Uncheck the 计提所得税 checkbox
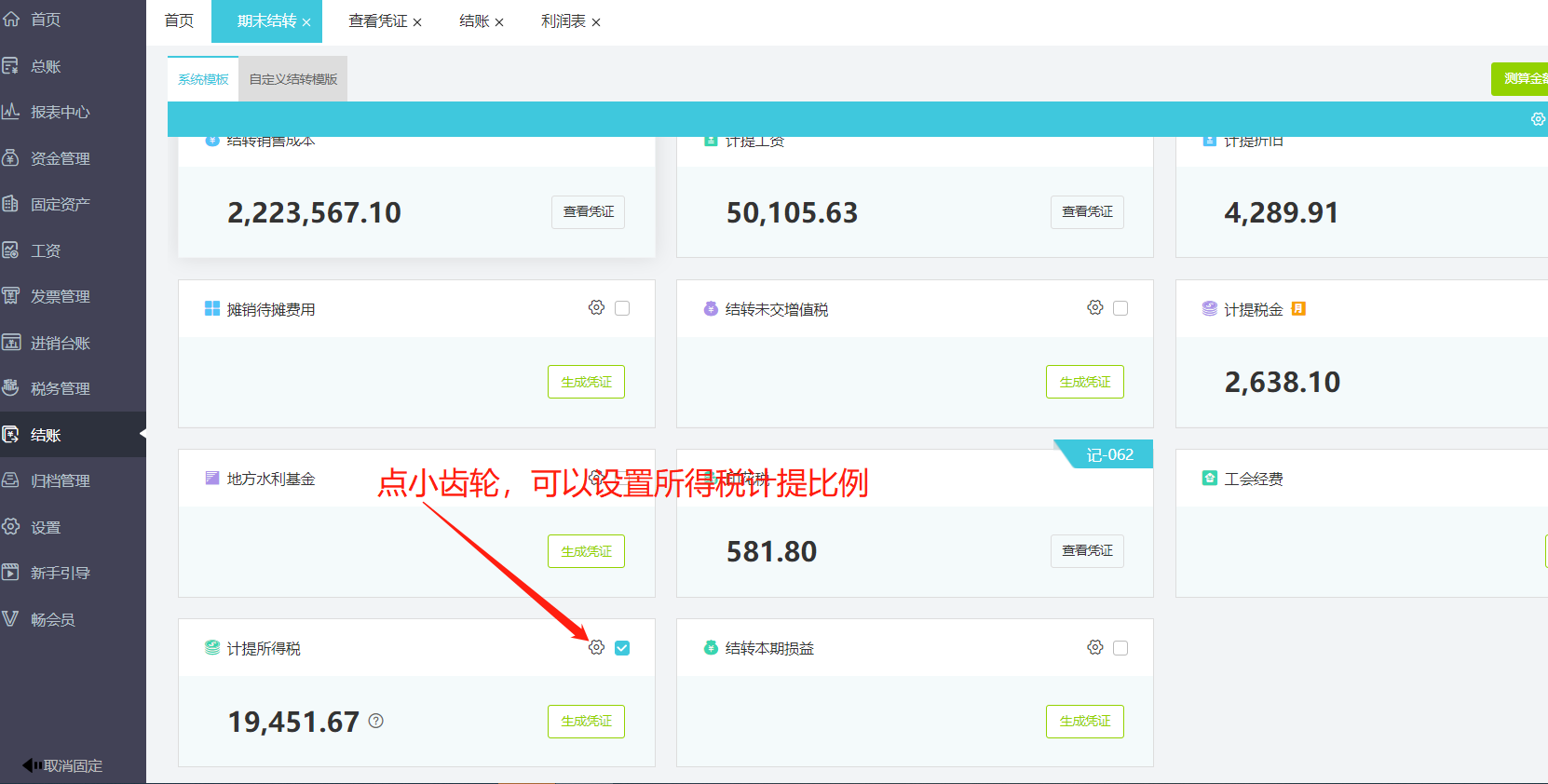Image resolution: width=1548 pixels, height=784 pixels. (622, 647)
